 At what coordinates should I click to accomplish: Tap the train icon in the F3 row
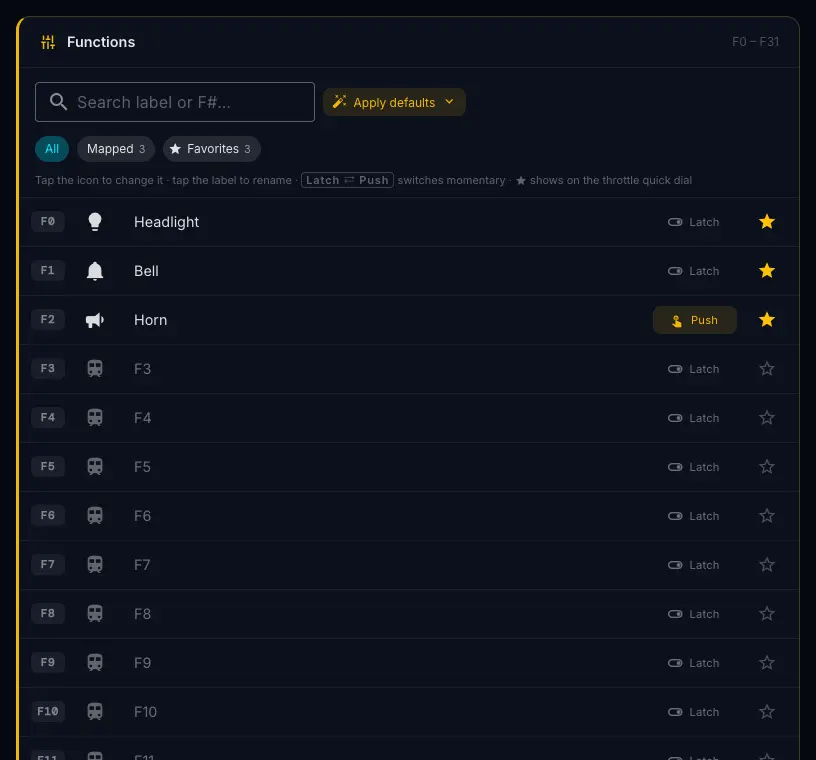(95, 369)
